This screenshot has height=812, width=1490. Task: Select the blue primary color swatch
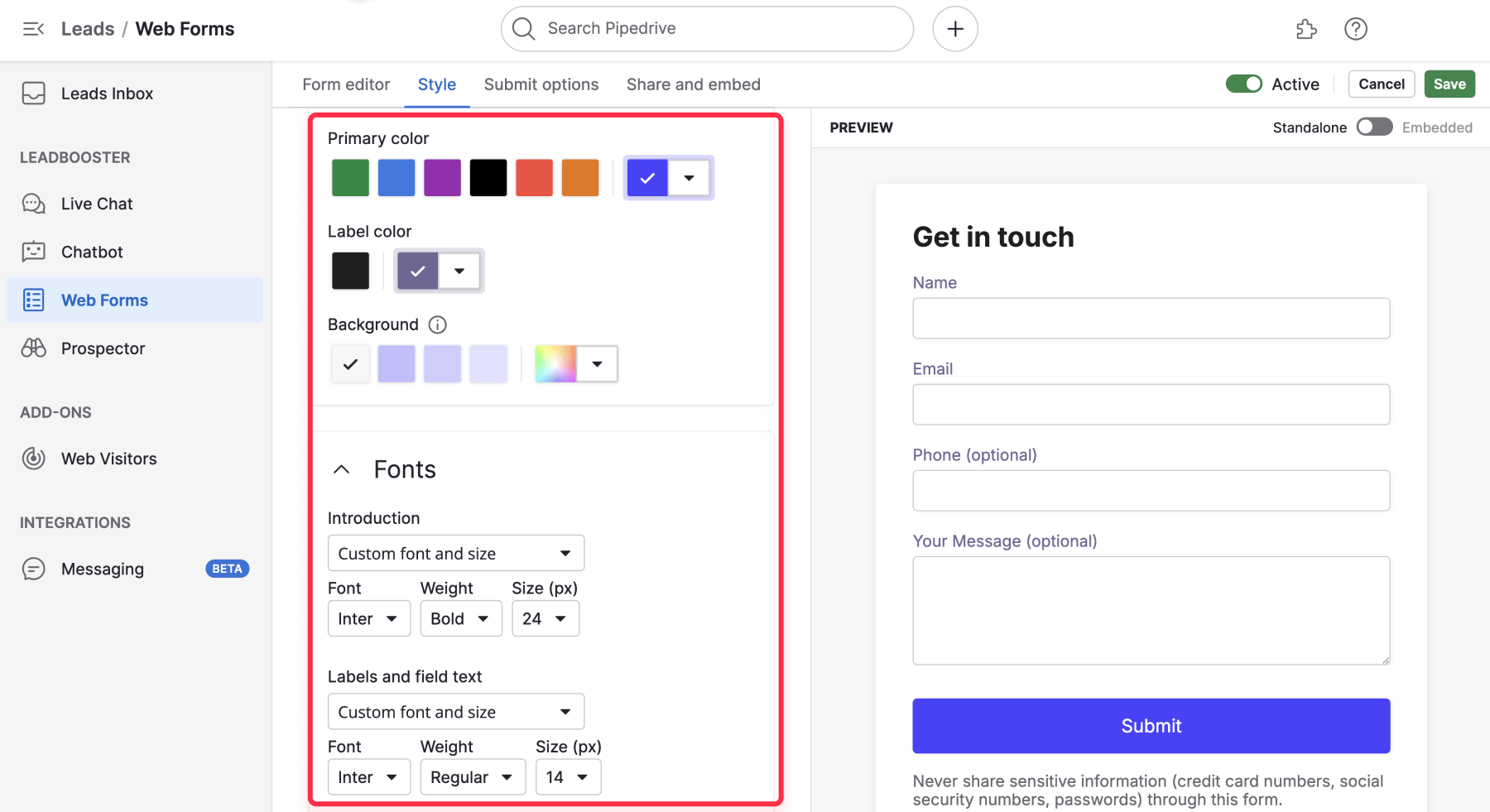pyautogui.click(x=397, y=178)
